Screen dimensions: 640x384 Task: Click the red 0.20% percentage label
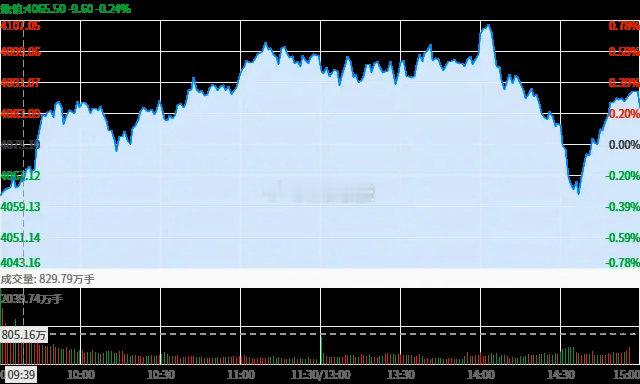click(x=624, y=114)
